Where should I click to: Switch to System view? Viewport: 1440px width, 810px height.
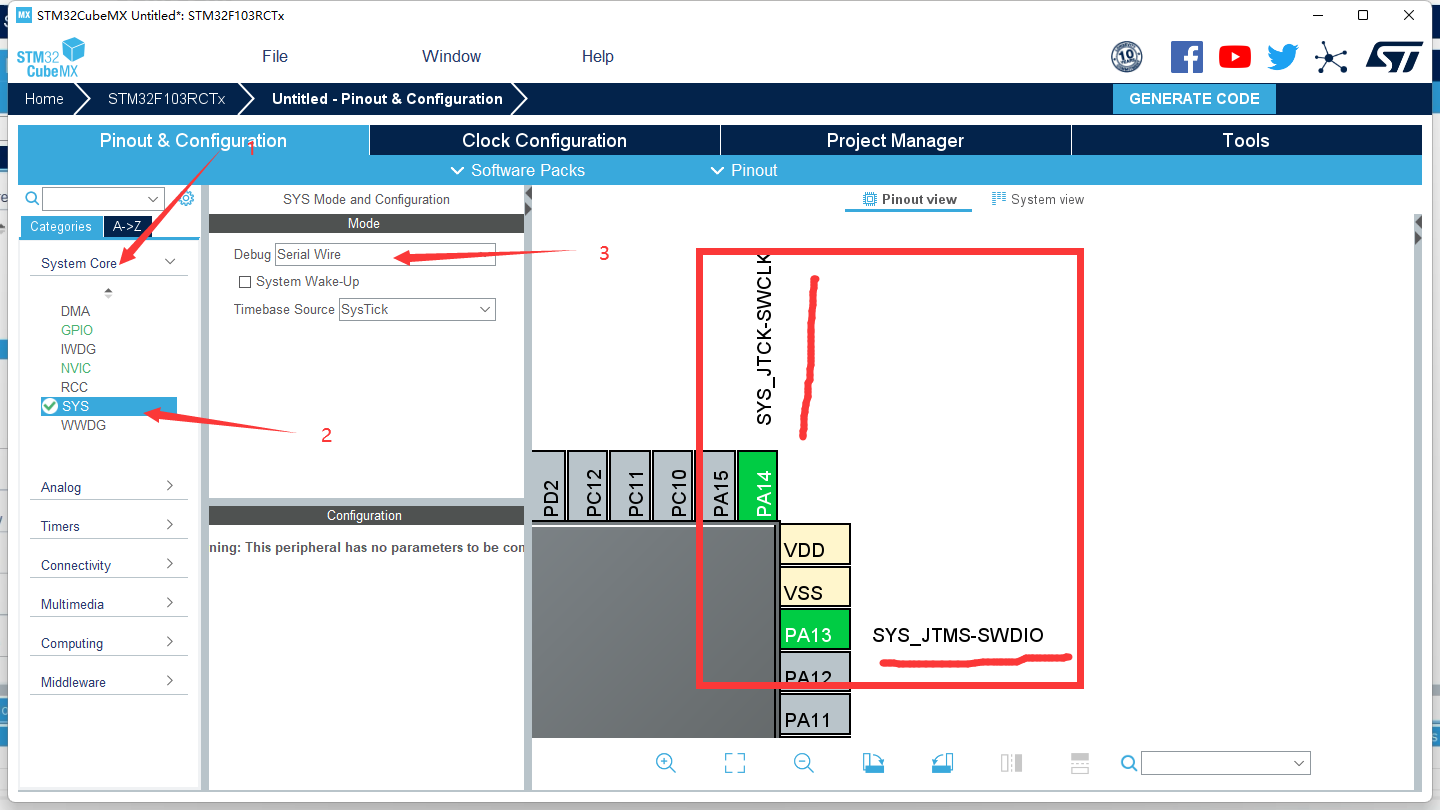pyautogui.click(x=1038, y=199)
